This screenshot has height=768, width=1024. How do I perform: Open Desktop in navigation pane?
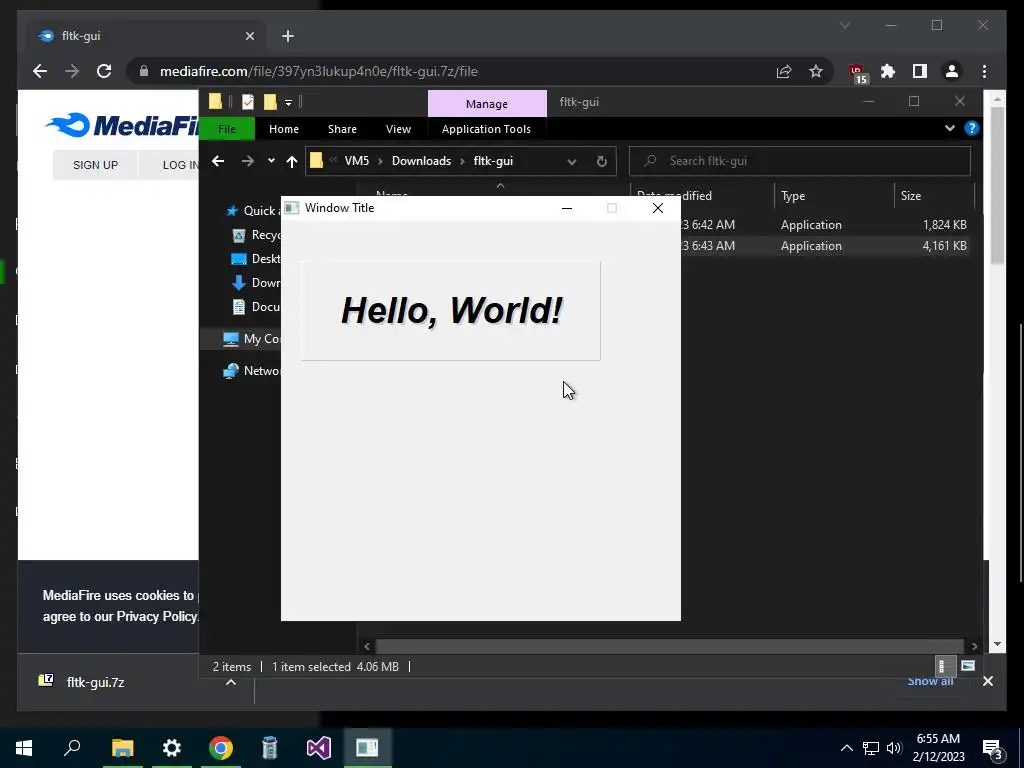[x=256, y=259]
